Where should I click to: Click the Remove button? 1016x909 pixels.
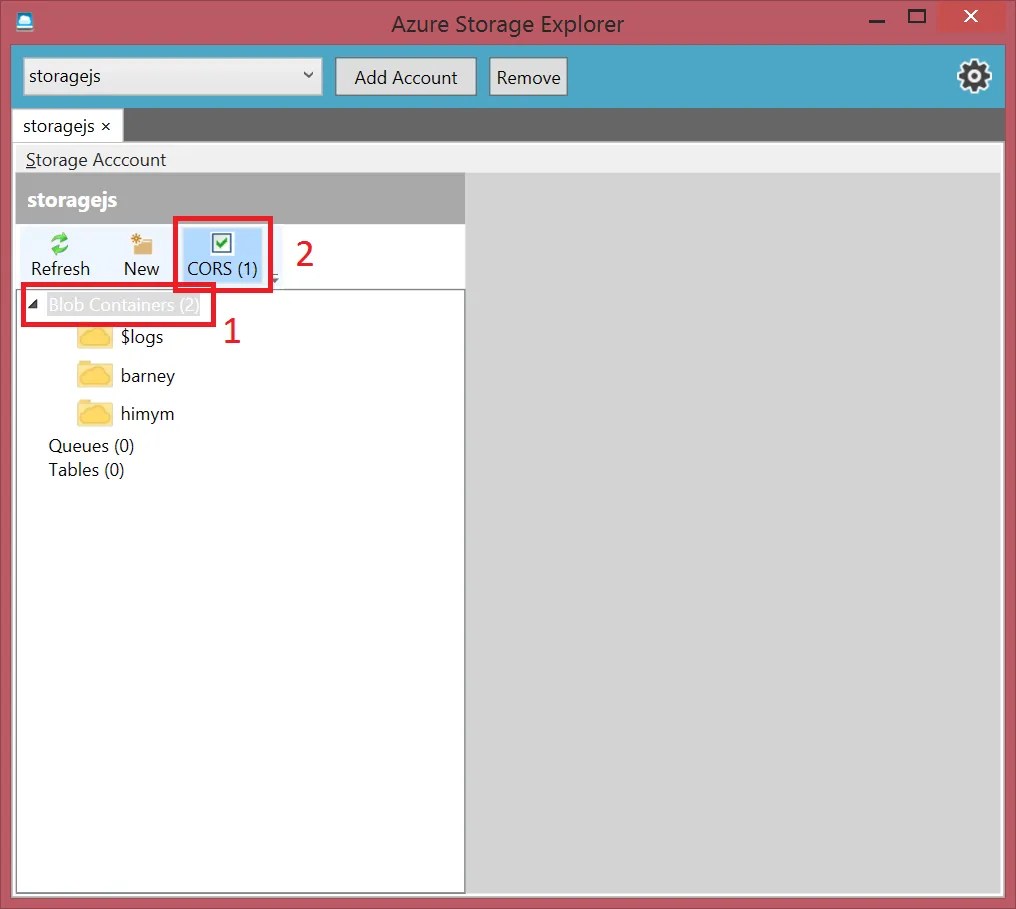(x=528, y=76)
